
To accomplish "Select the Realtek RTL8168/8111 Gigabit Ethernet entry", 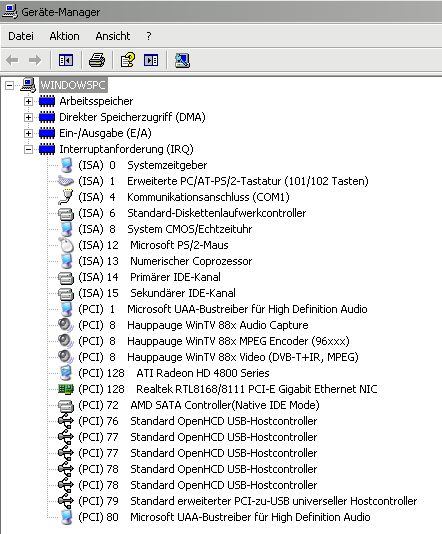I will pyautogui.click(x=228, y=389).
